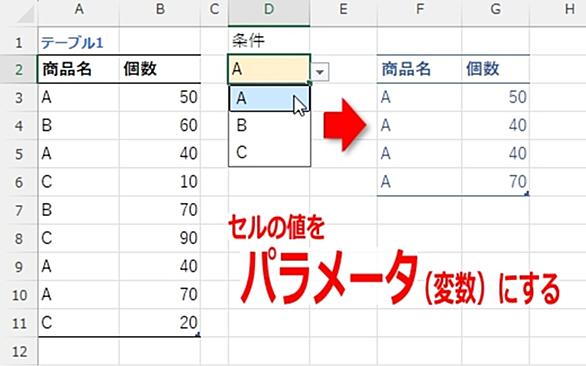Click cell A3 containing A
Image resolution: width=586 pixels, height=366 pixels.
tap(78, 98)
